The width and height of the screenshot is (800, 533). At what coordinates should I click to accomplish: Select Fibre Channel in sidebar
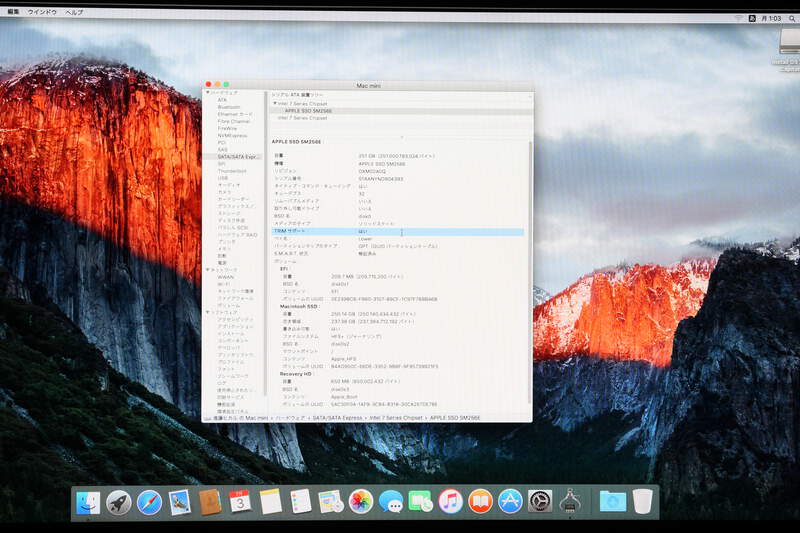pyautogui.click(x=234, y=121)
